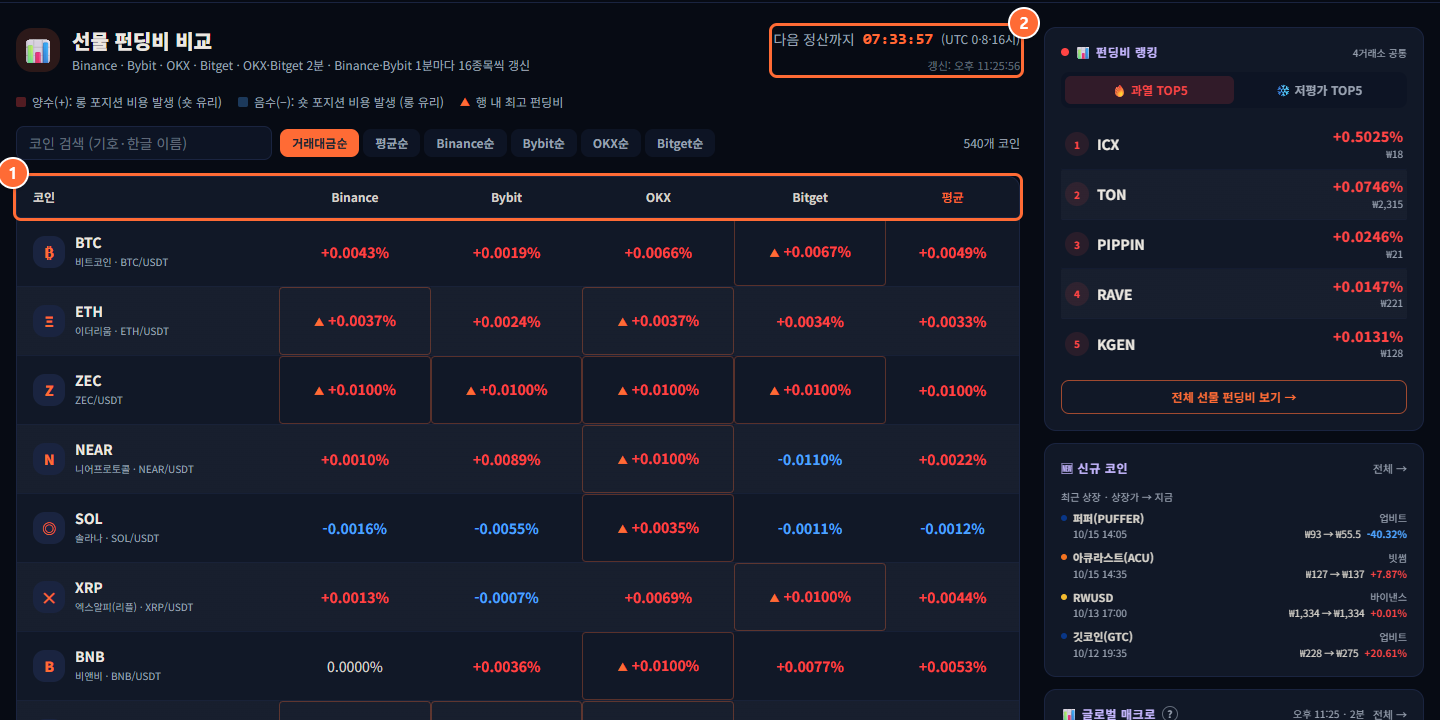Click the ETH coin icon

(x=49, y=321)
